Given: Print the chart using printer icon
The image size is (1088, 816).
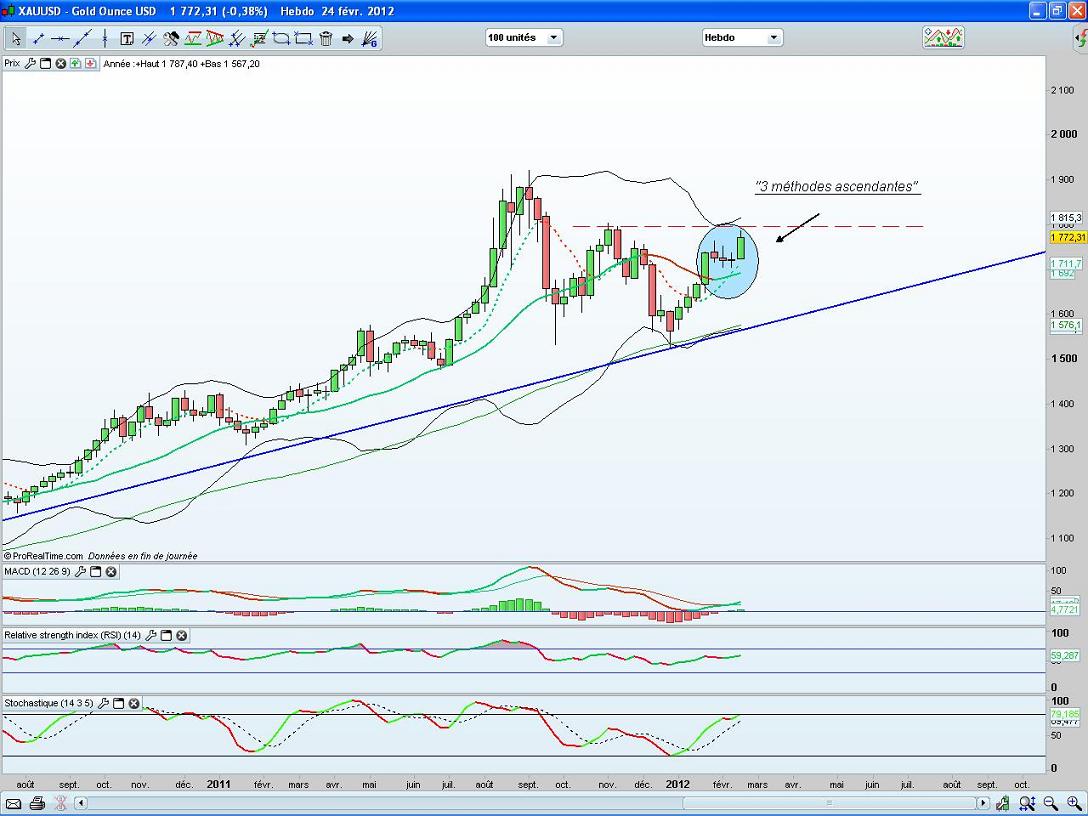Looking at the screenshot, I should click(37, 803).
